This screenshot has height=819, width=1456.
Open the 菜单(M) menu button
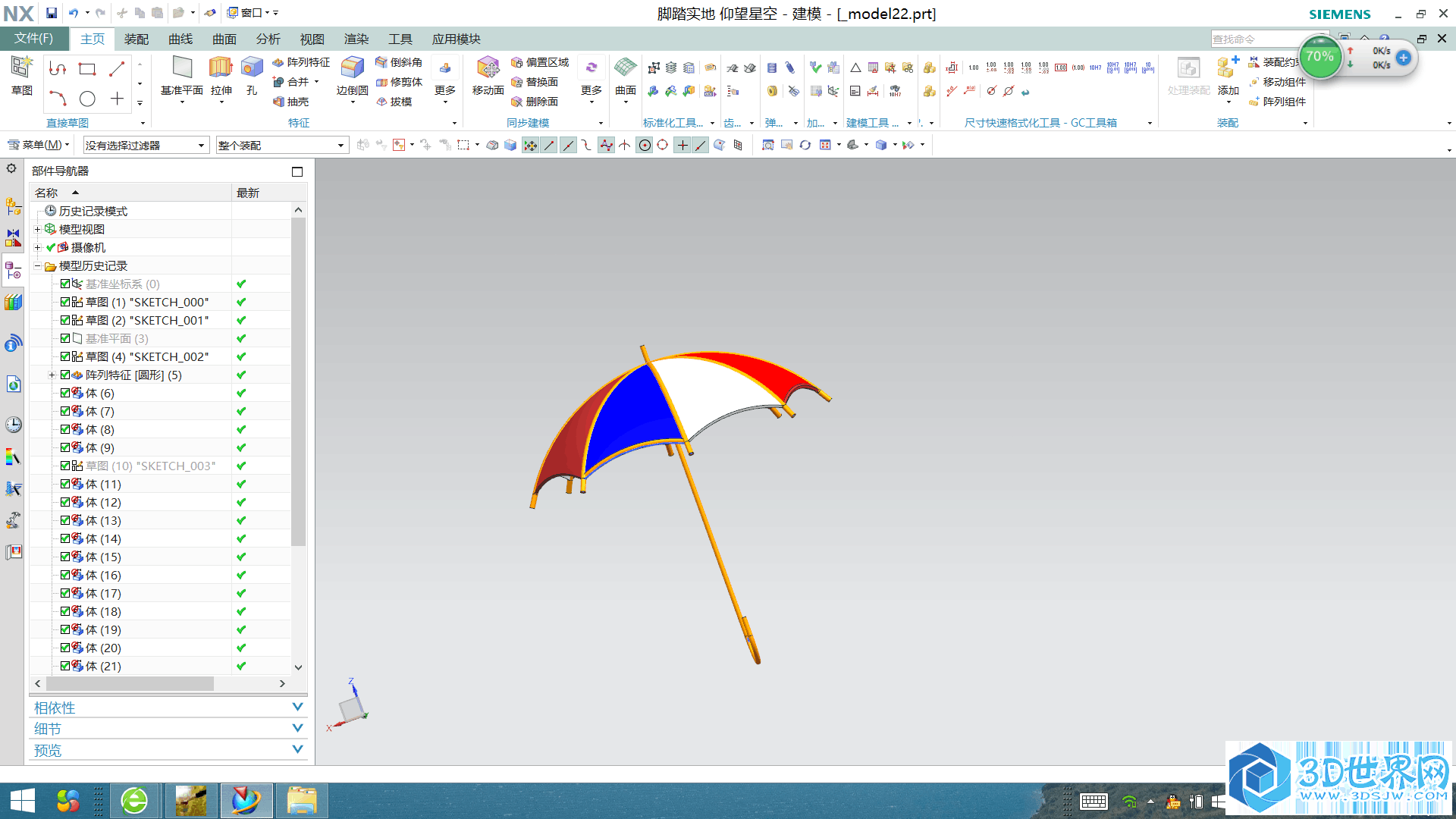click(37, 145)
